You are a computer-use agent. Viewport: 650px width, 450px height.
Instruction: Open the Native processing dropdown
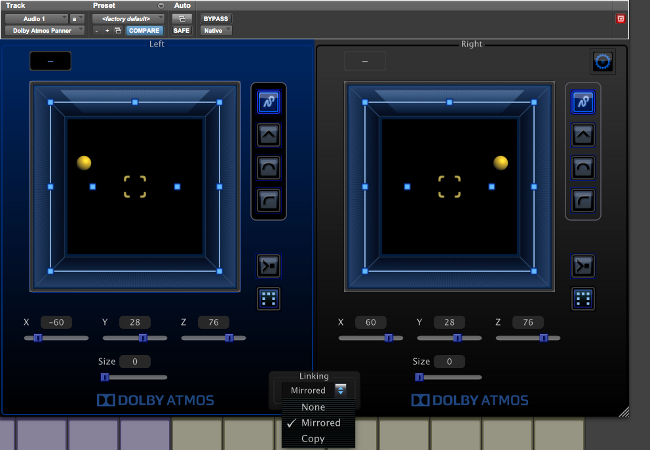coord(216,31)
